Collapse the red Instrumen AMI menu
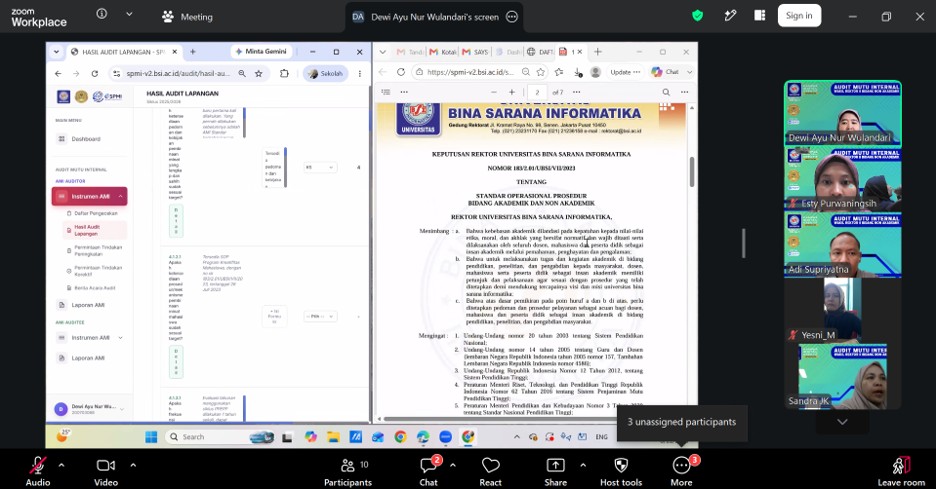Image resolution: width=936 pixels, height=489 pixels. [x=90, y=196]
